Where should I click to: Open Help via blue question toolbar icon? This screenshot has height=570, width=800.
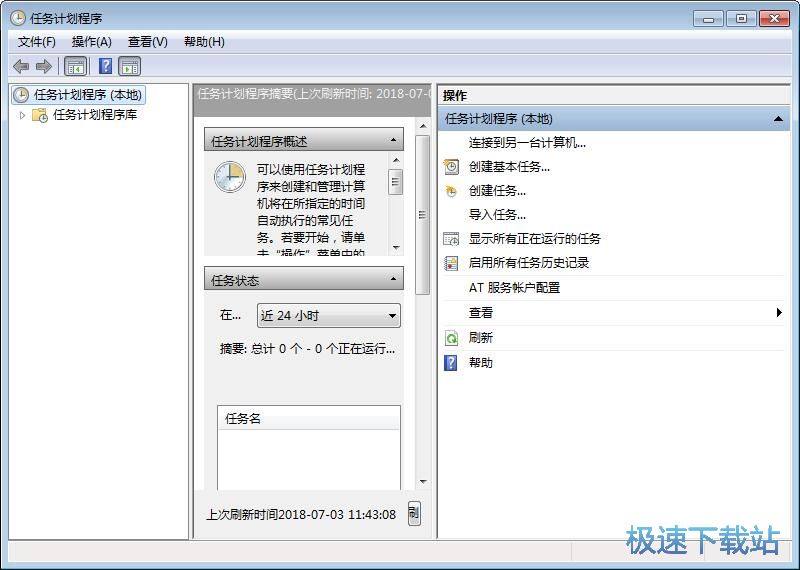(x=105, y=66)
